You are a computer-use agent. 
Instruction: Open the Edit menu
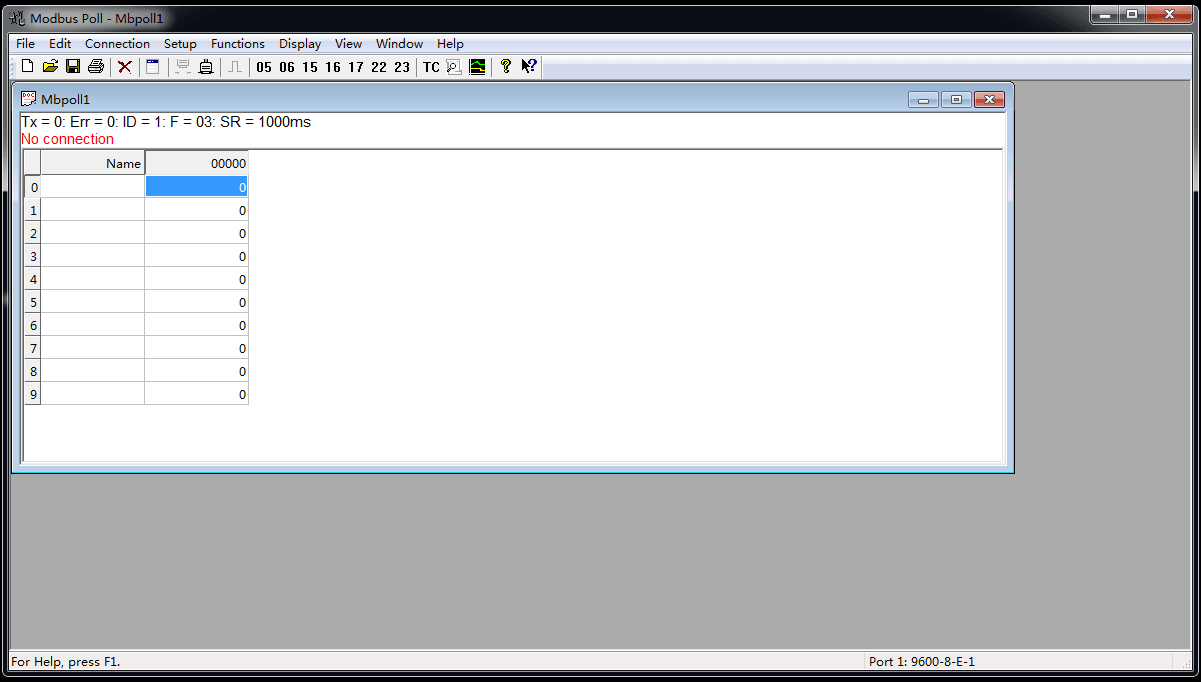pos(60,44)
